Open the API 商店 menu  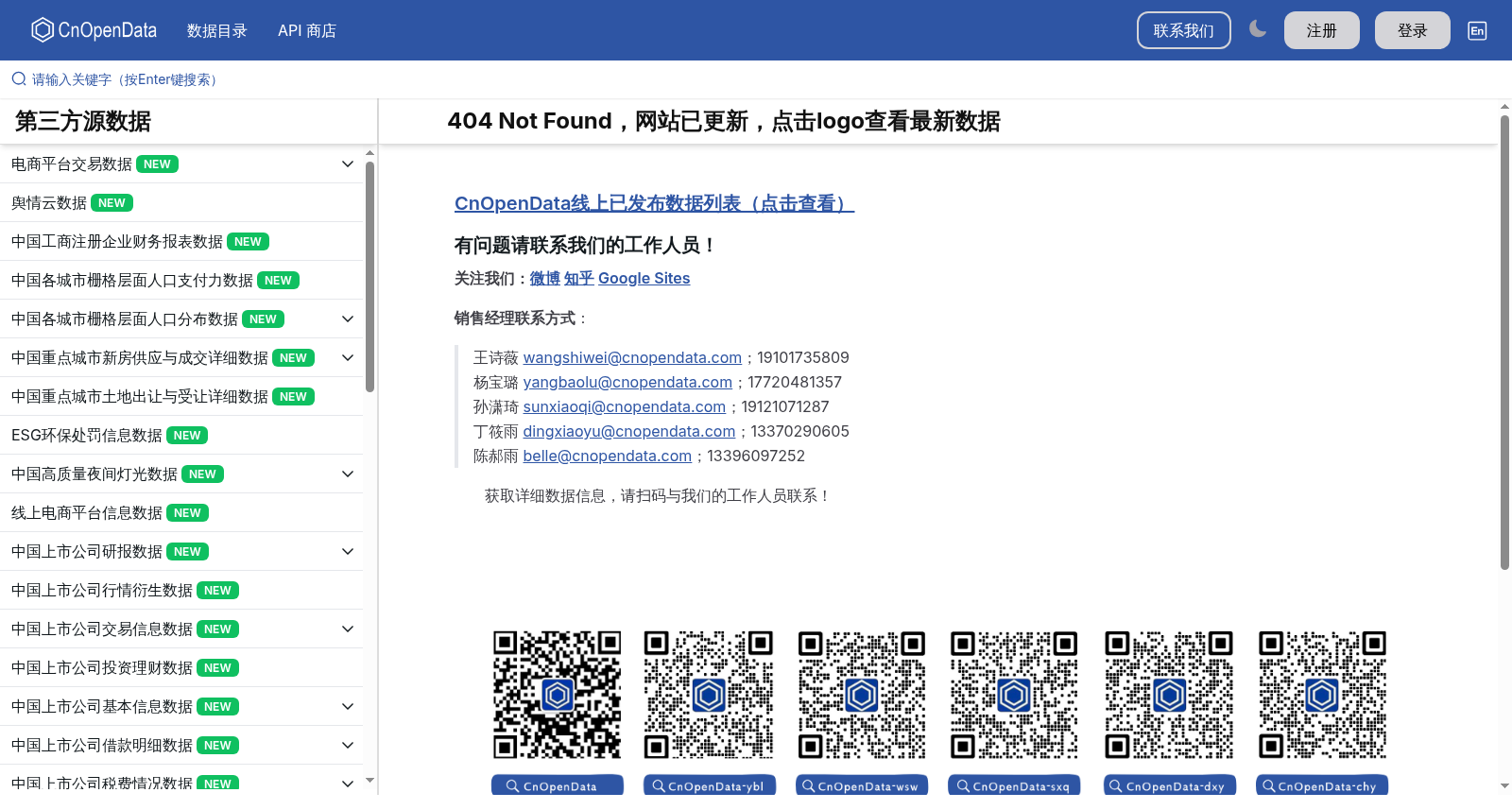point(307,30)
